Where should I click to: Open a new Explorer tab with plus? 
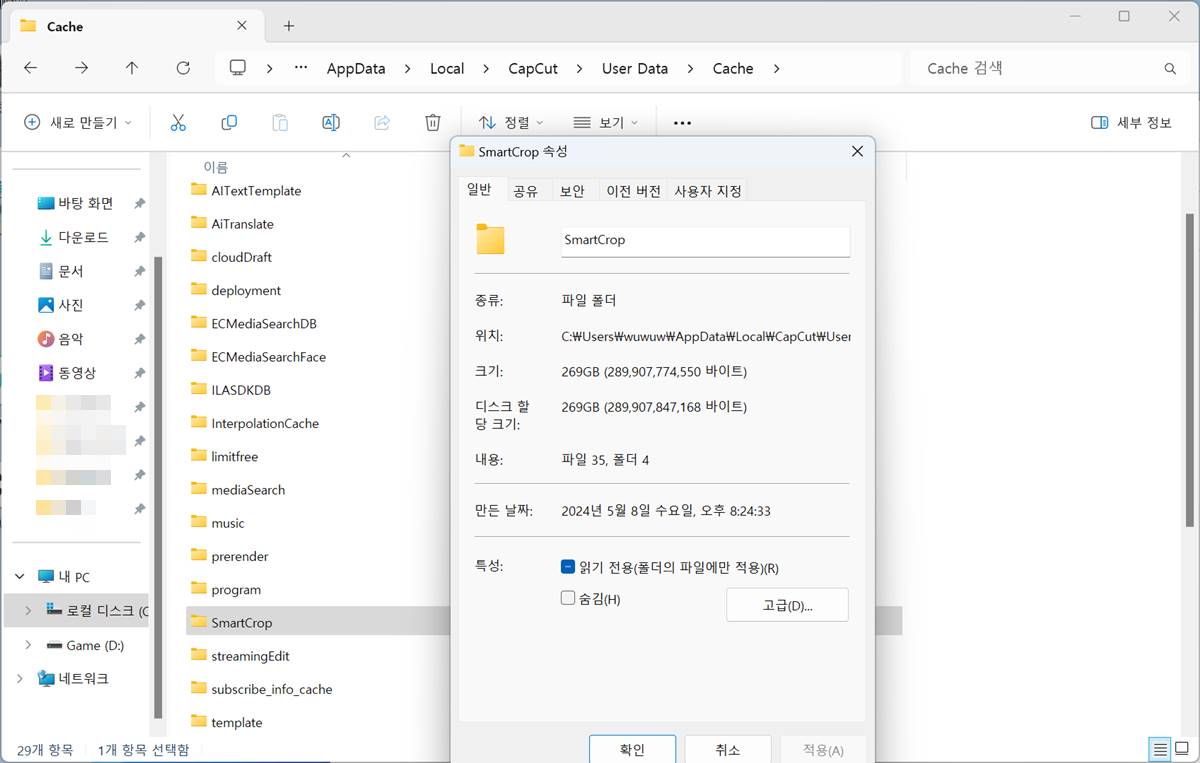(x=289, y=26)
